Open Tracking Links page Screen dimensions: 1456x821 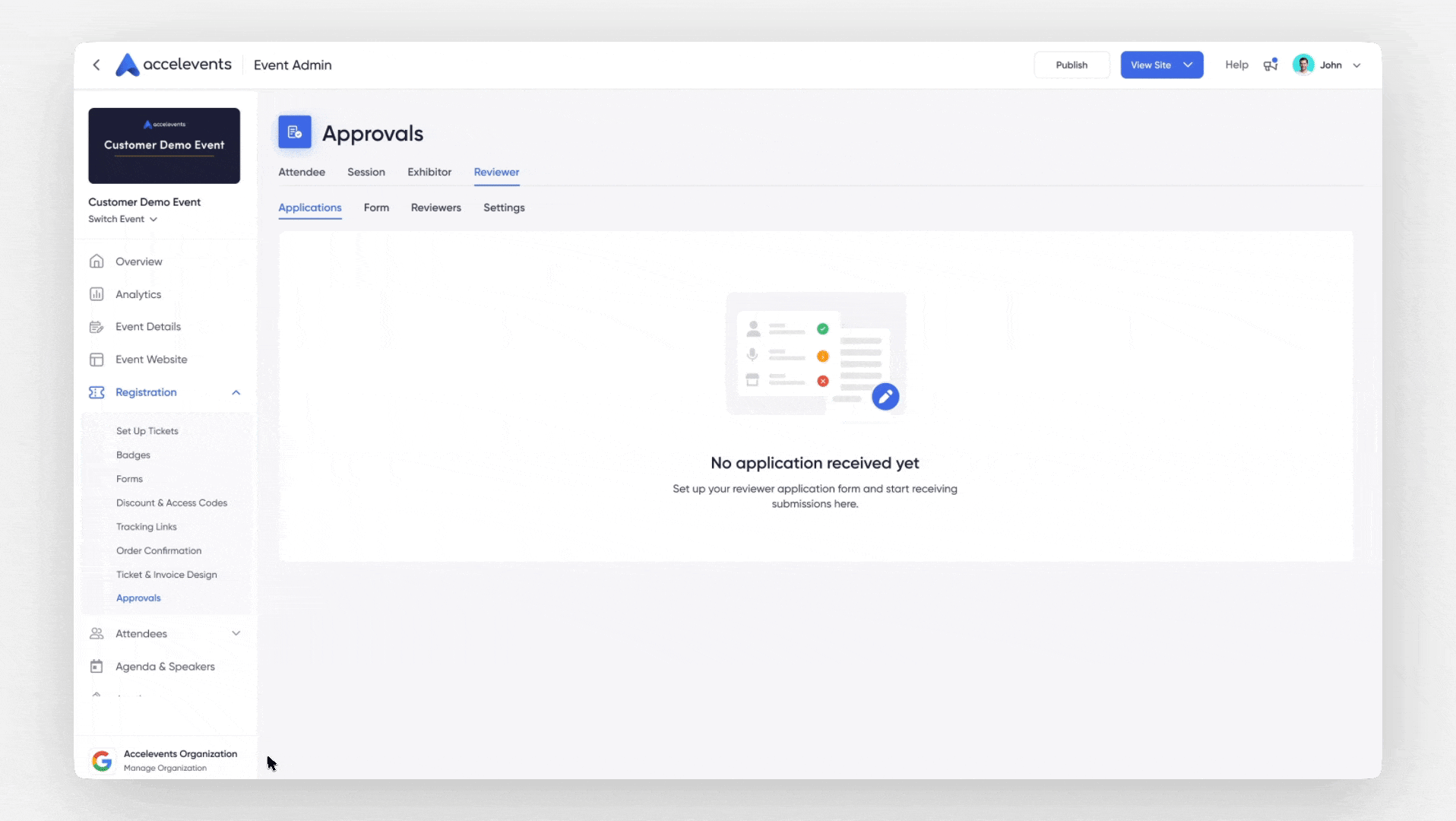tap(147, 527)
